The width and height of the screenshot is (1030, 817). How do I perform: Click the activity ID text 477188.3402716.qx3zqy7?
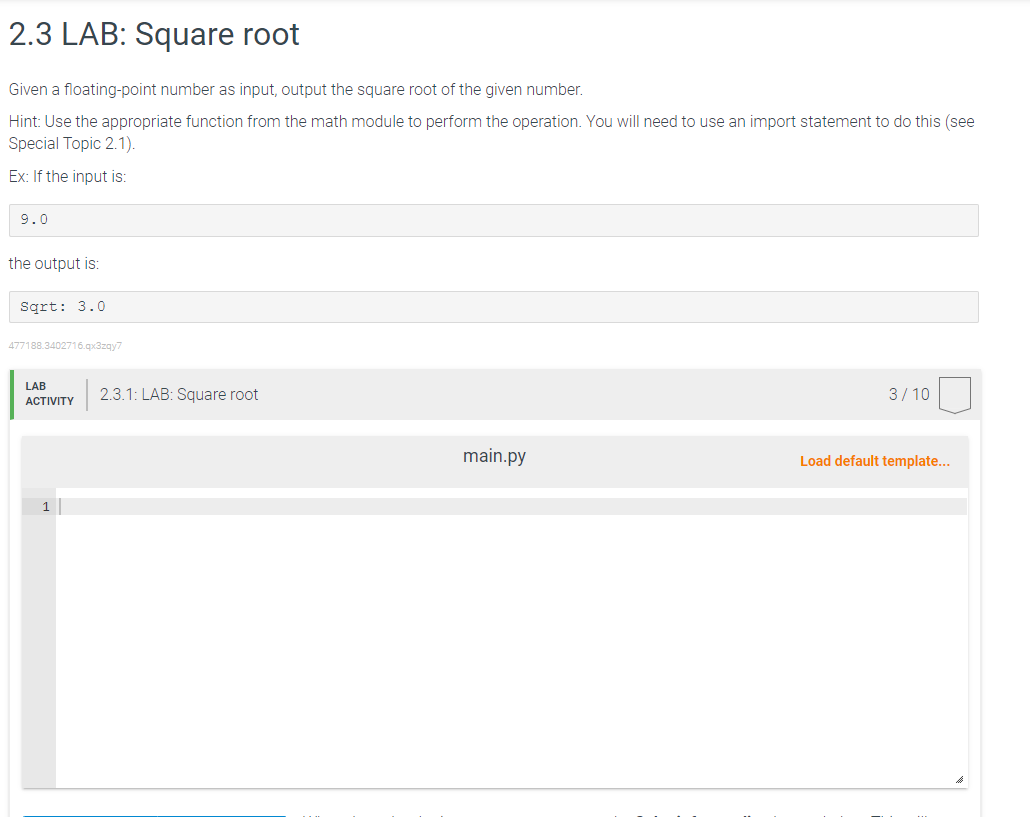(x=64, y=345)
